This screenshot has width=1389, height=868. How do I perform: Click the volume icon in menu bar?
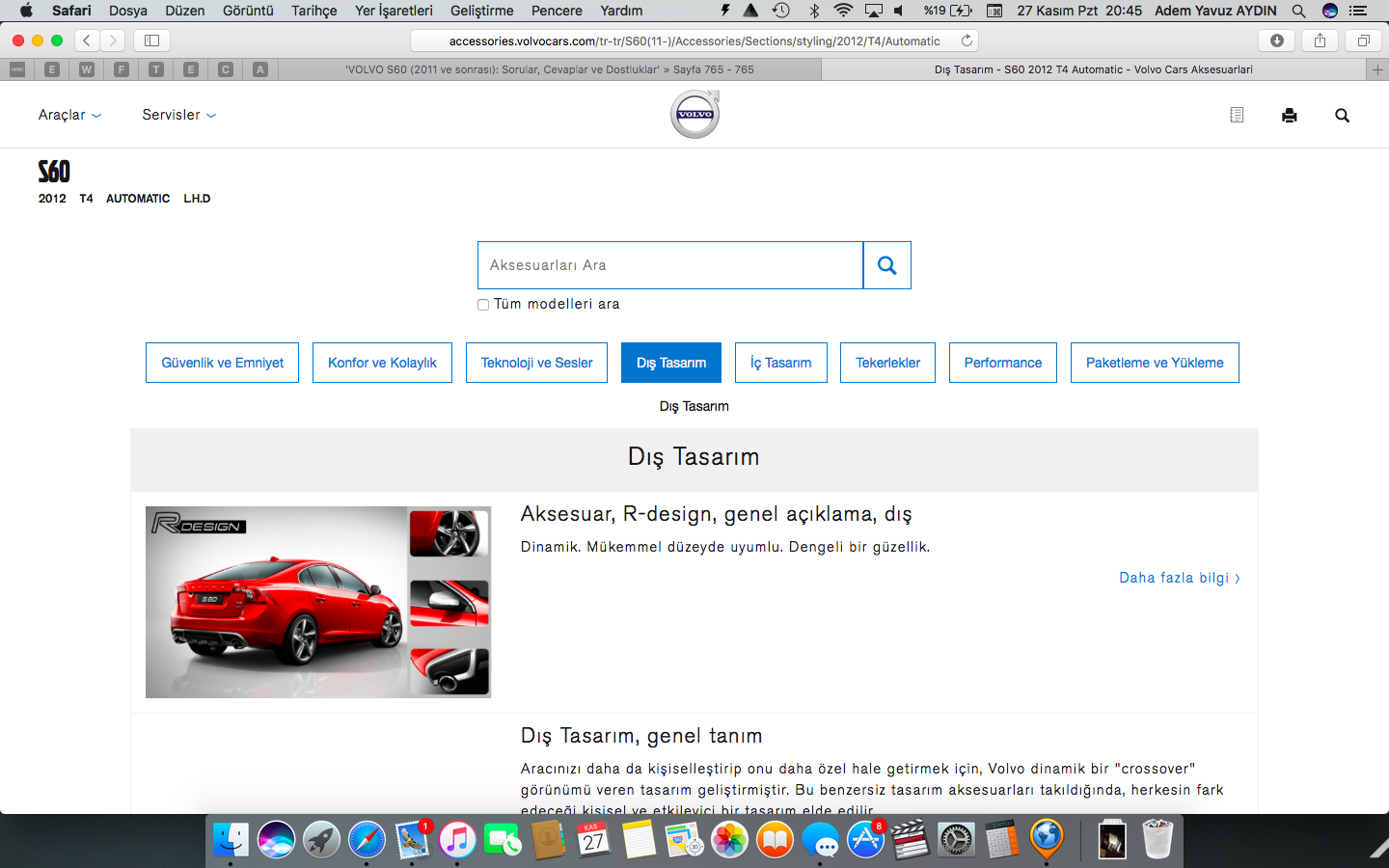tap(899, 11)
